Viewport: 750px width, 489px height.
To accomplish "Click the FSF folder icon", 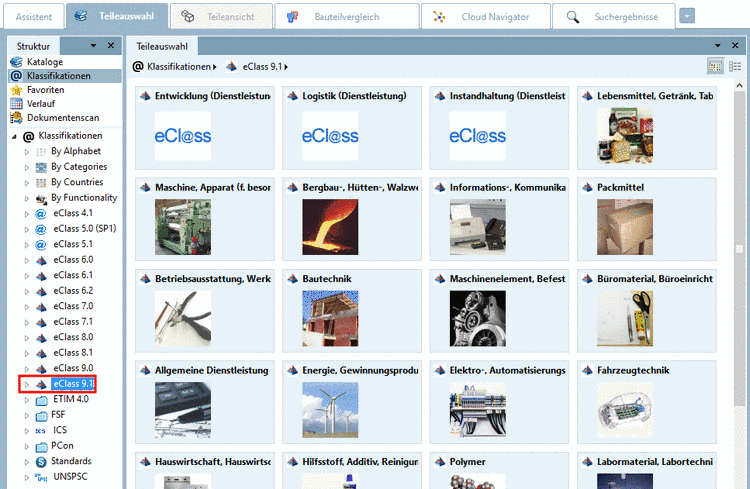I will (x=42, y=415).
